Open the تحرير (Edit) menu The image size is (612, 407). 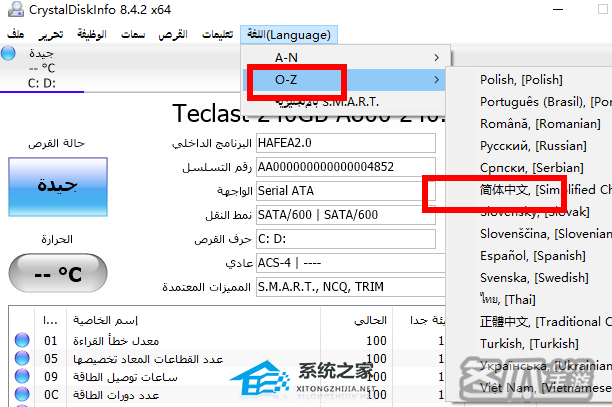pyautogui.click(x=51, y=35)
